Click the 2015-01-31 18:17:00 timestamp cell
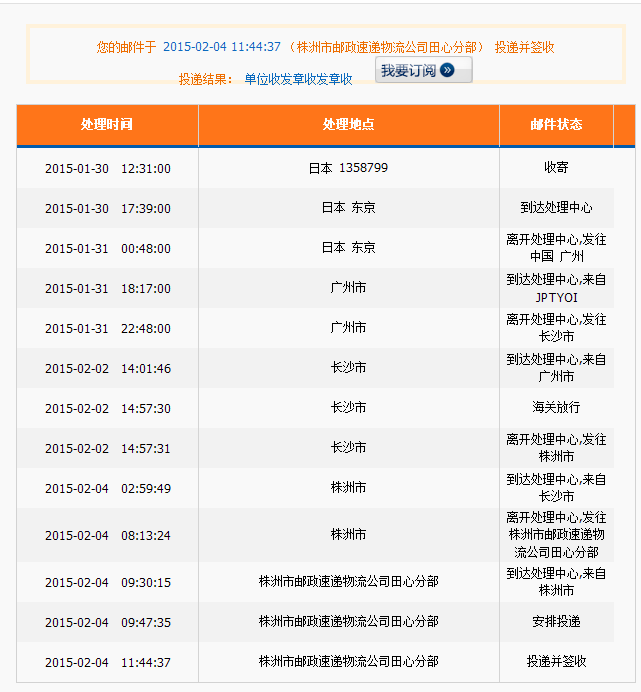Image resolution: width=641 pixels, height=692 pixels. click(x=107, y=289)
